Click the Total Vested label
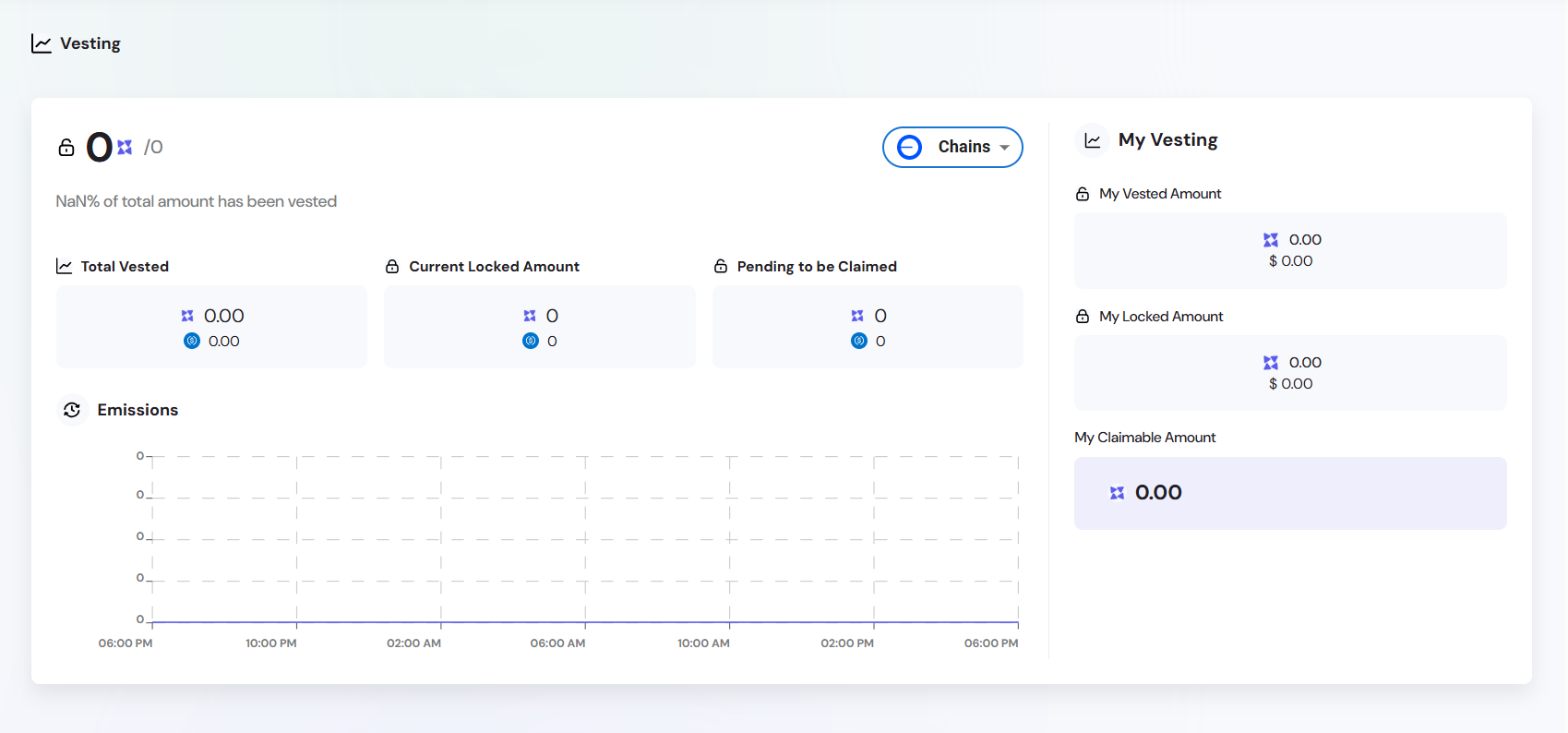The width and height of the screenshot is (1568, 733). click(125, 266)
